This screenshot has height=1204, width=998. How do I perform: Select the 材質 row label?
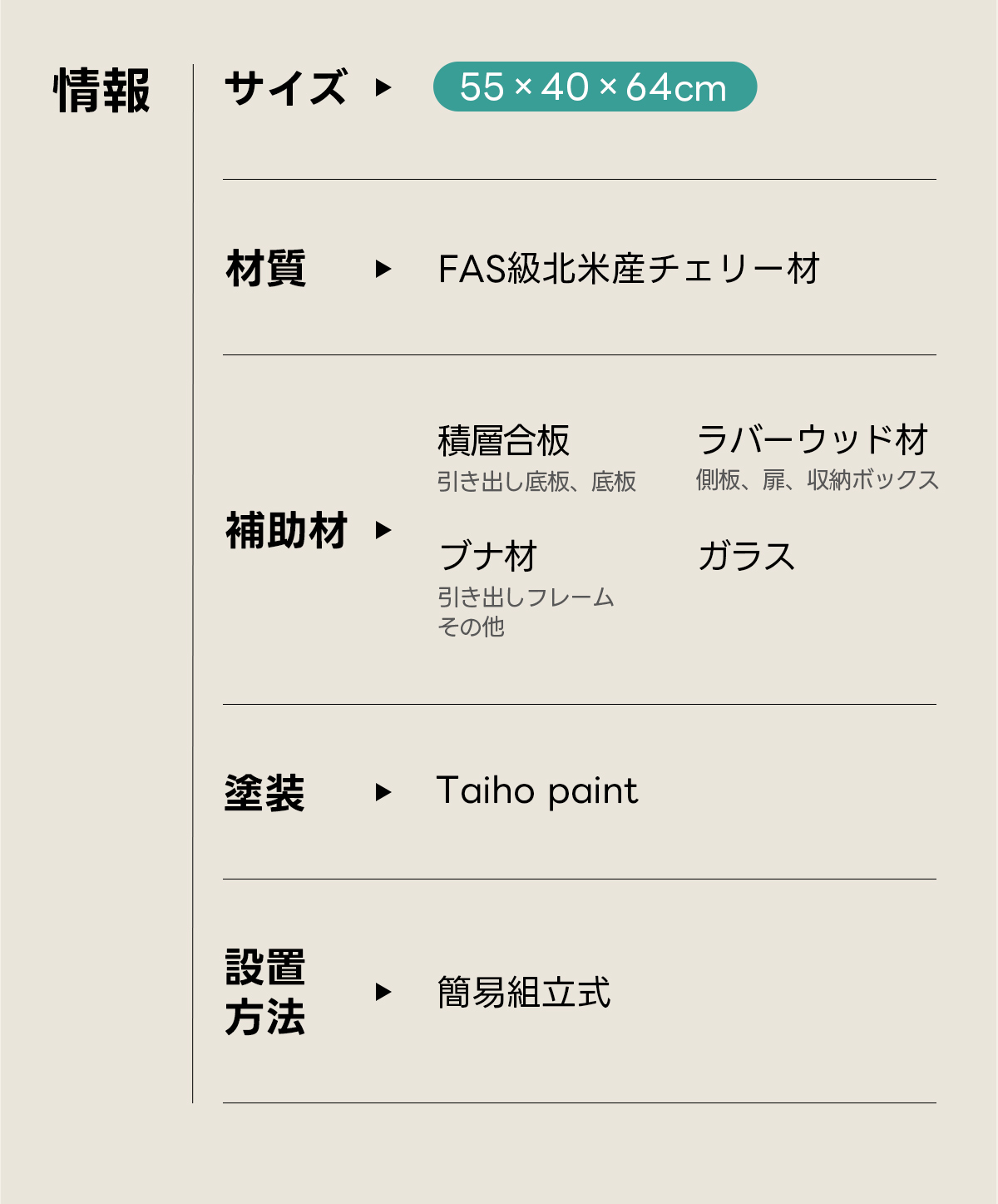[266, 269]
